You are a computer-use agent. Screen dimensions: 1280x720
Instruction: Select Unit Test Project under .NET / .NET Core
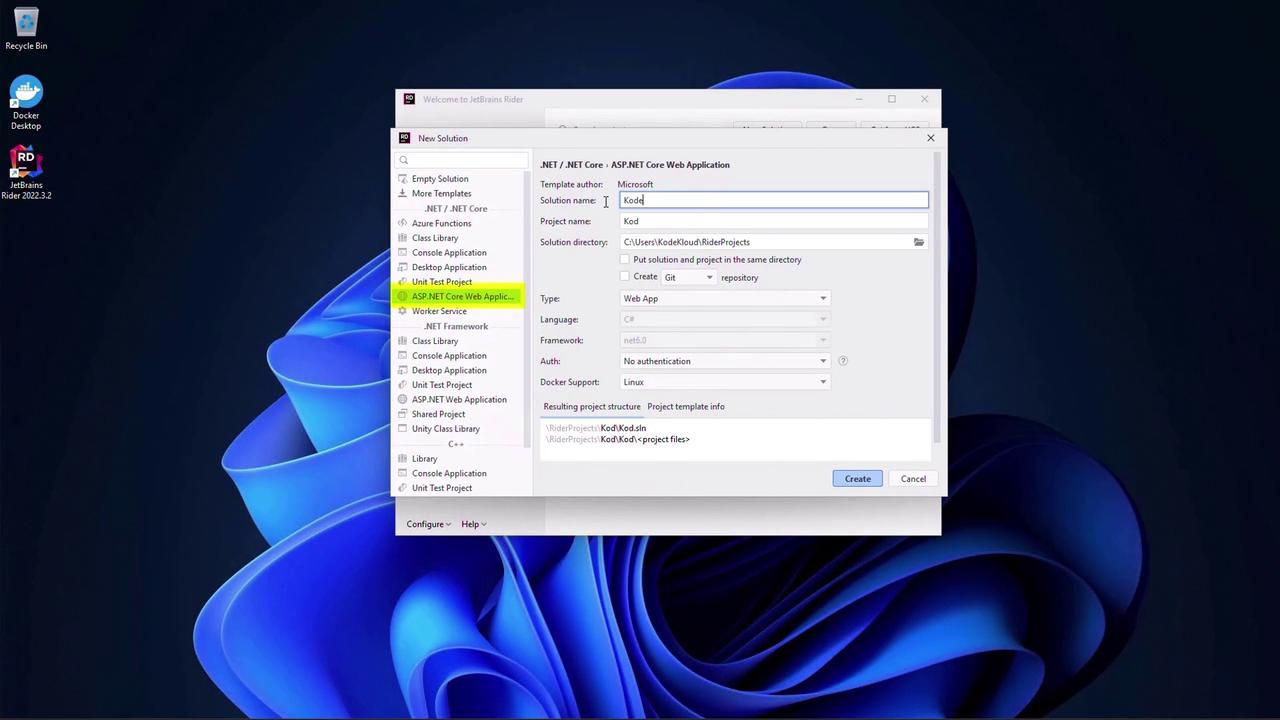[442, 282]
